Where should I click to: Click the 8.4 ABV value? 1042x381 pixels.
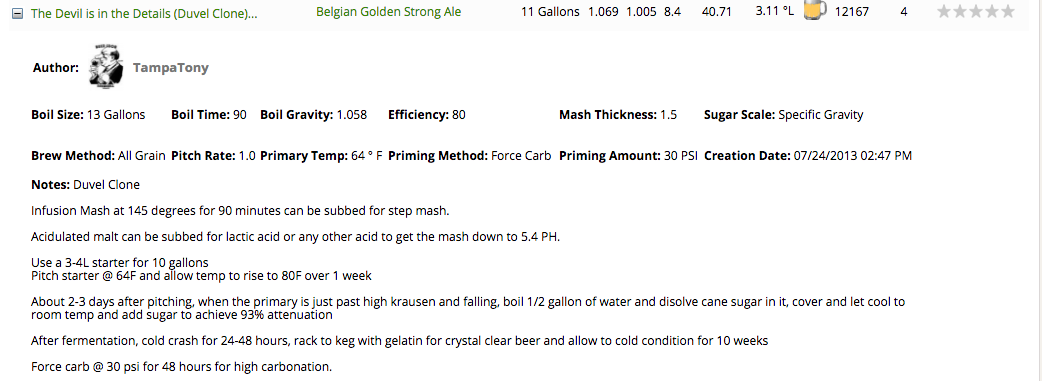pyautogui.click(x=673, y=12)
